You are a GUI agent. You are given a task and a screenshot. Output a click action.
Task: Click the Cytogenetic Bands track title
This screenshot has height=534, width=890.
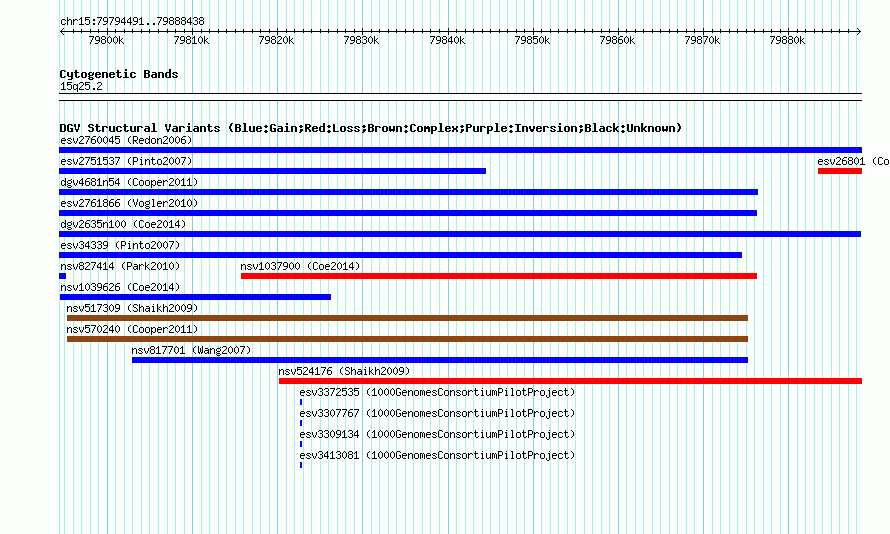tap(119, 74)
